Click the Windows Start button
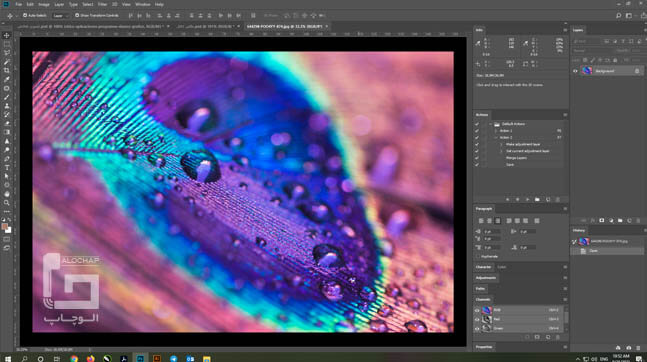Screen dimensions: 647x362 [8, 359]
